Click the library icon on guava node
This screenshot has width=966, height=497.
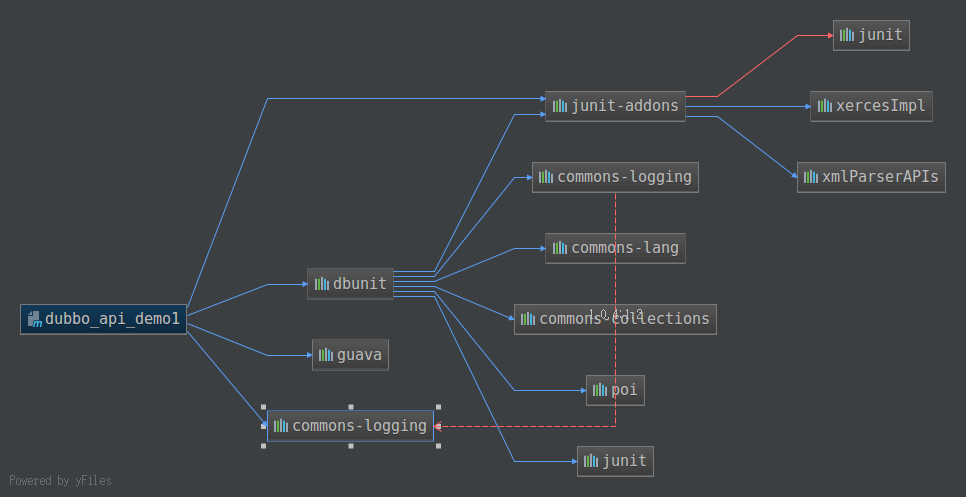click(x=326, y=355)
